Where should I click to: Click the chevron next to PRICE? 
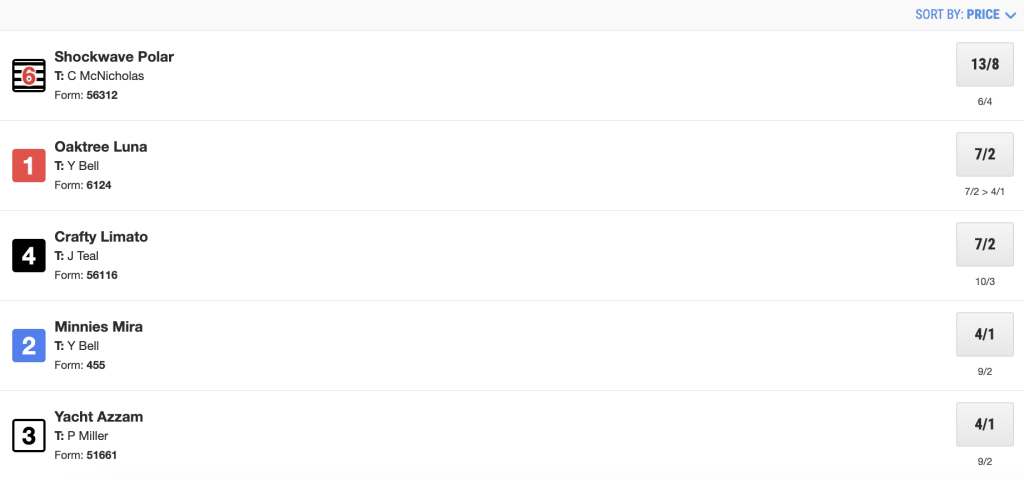[1010, 16]
